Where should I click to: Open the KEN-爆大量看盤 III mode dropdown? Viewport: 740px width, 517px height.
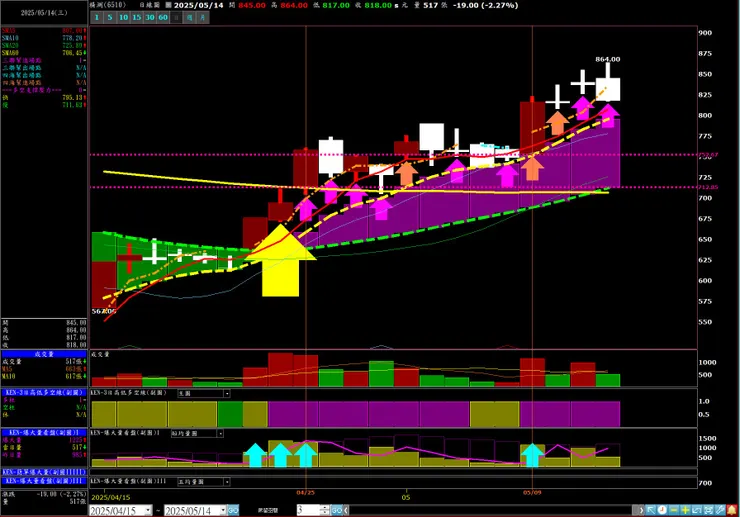click(227, 482)
